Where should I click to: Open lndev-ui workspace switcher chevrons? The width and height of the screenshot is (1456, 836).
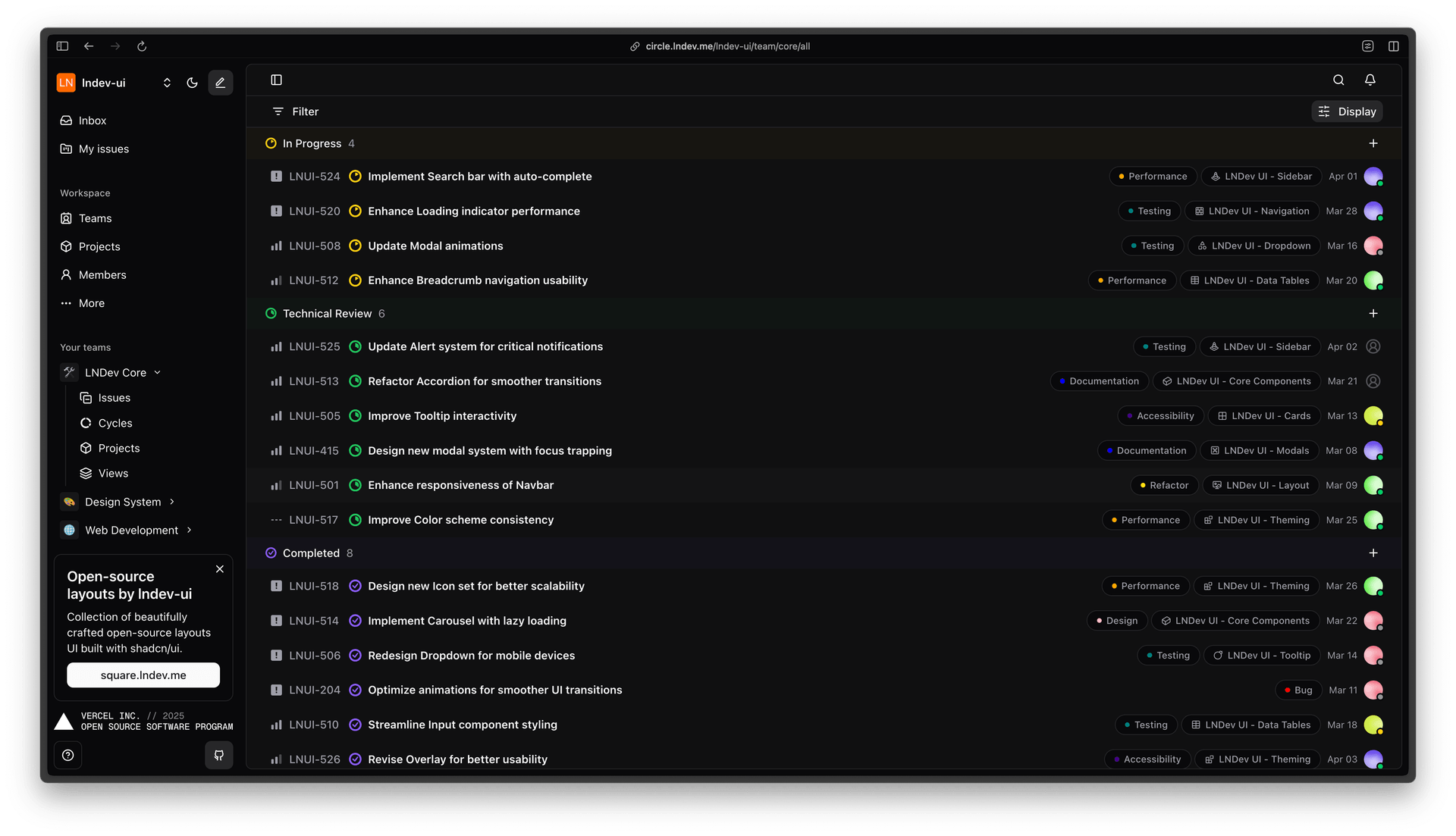167,83
